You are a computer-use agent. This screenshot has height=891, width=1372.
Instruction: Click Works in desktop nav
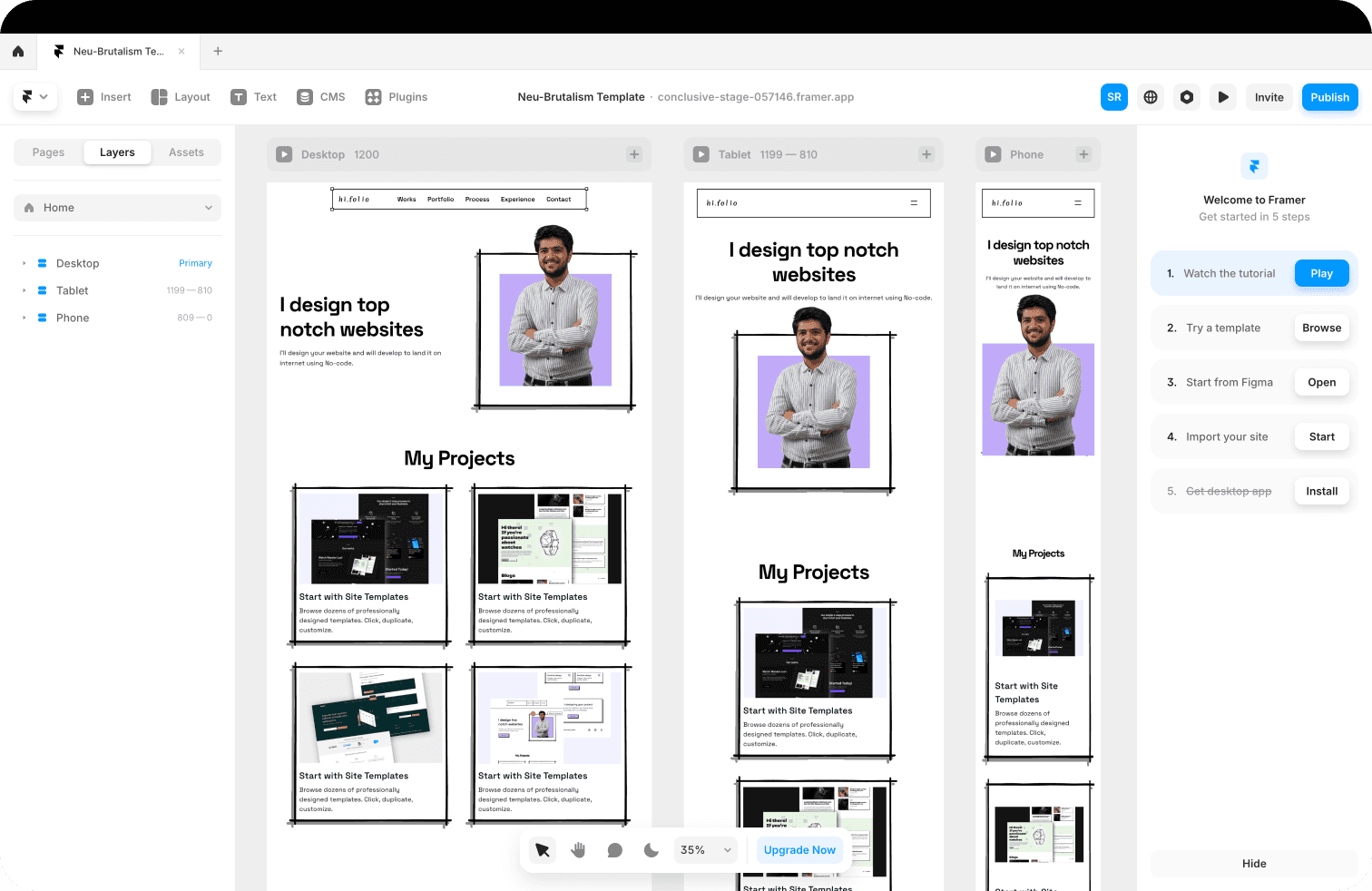click(x=407, y=200)
